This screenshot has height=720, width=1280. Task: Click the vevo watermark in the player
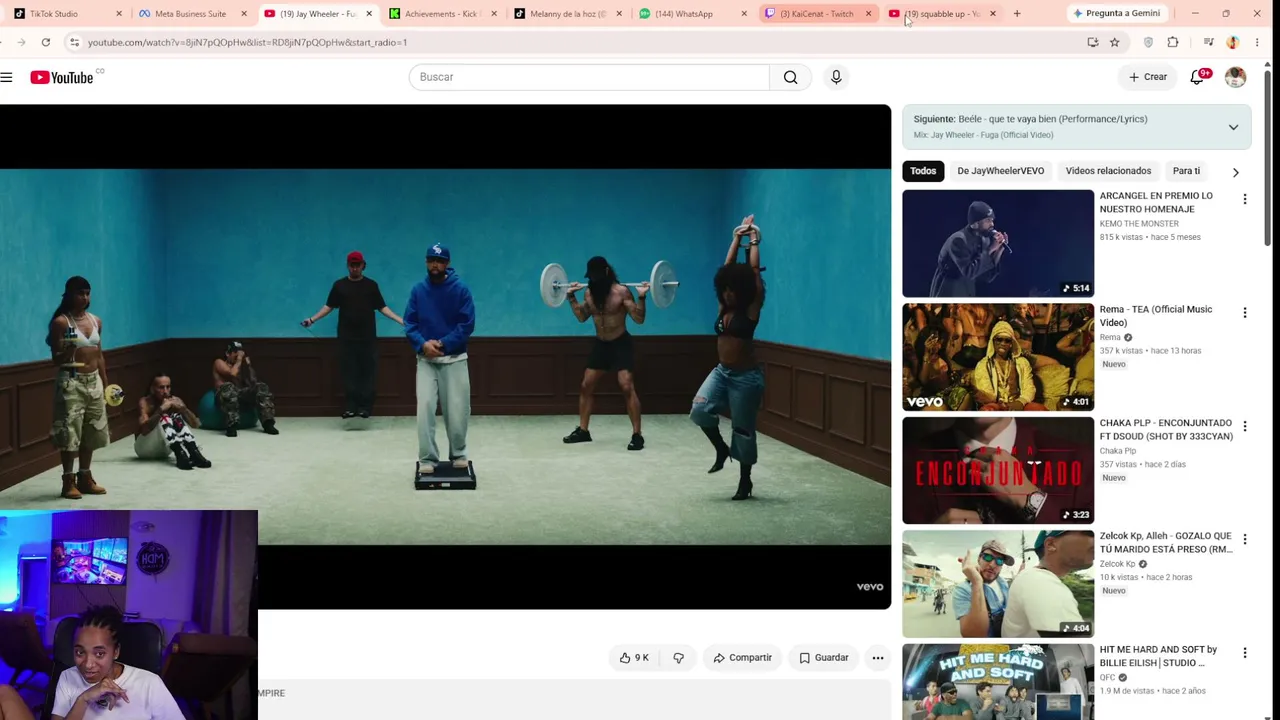pos(870,587)
